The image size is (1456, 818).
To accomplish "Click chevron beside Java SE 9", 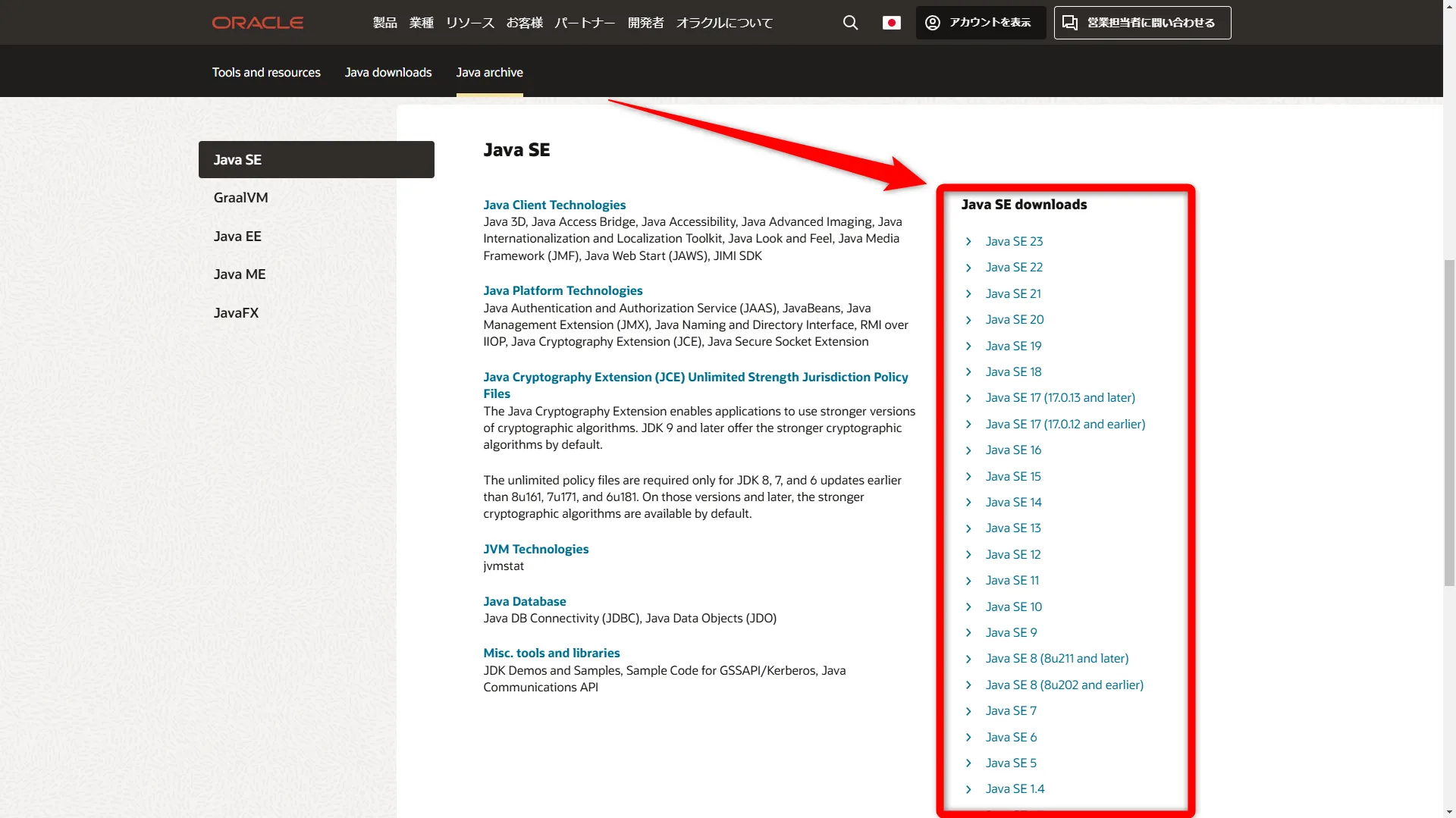I will coord(968,632).
